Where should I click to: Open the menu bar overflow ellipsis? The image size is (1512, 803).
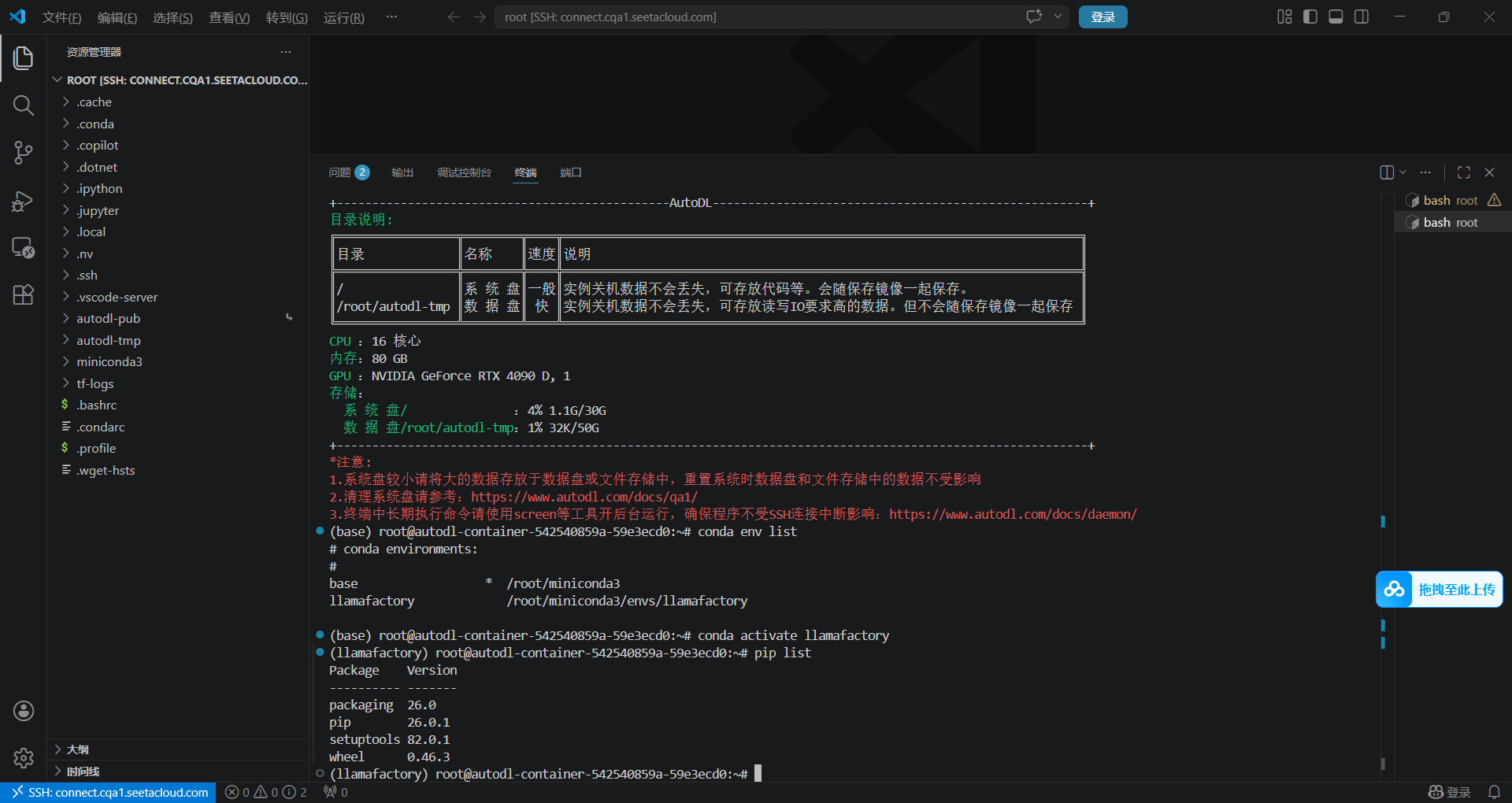(x=391, y=17)
